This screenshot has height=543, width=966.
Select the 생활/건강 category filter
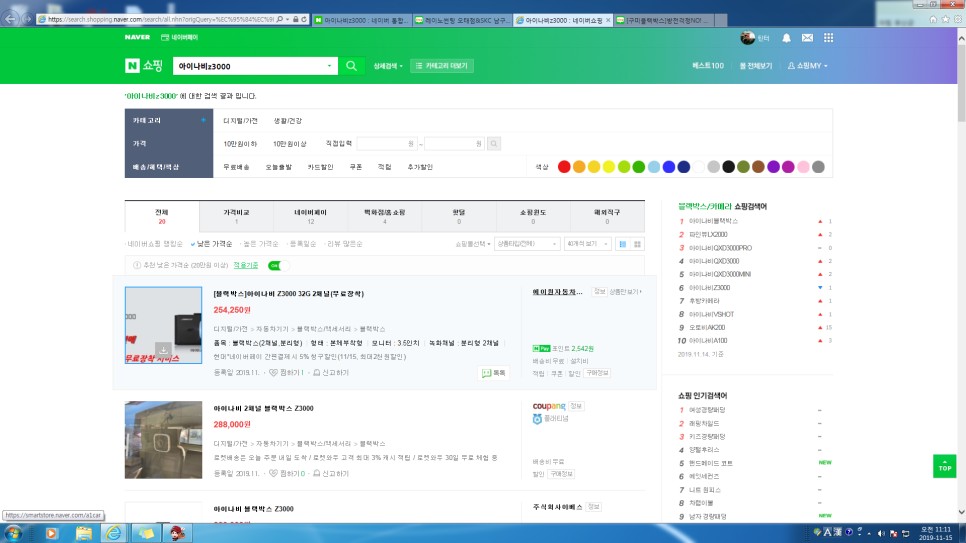288,121
